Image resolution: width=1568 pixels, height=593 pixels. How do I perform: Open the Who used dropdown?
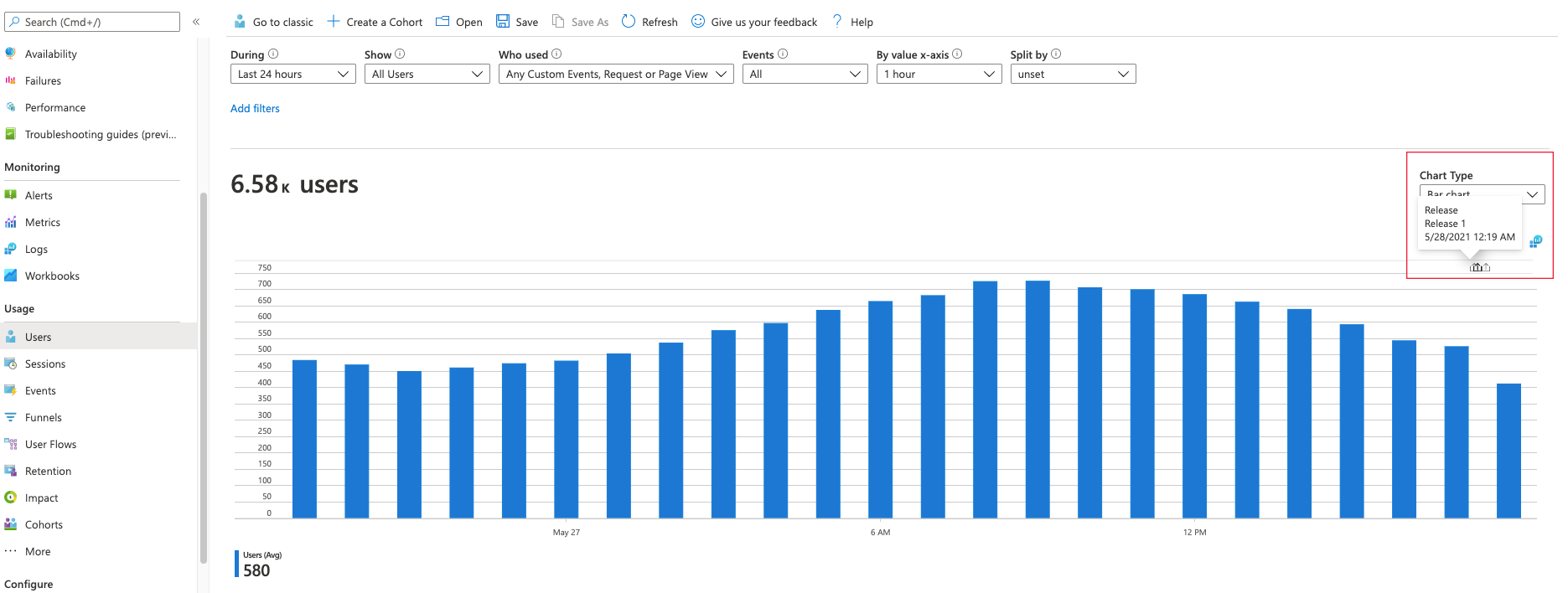(x=616, y=74)
